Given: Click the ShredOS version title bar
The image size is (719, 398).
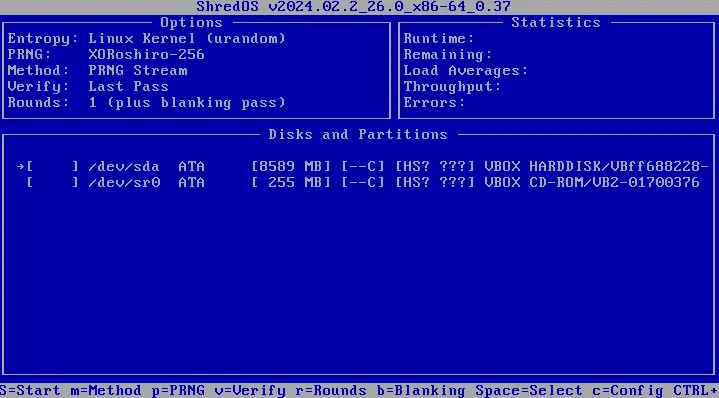Looking at the screenshot, I should pos(354,6).
